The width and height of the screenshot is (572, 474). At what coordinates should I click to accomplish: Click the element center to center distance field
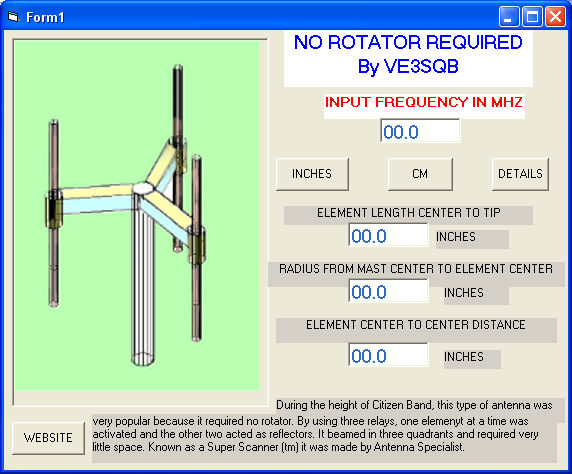pos(388,355)
